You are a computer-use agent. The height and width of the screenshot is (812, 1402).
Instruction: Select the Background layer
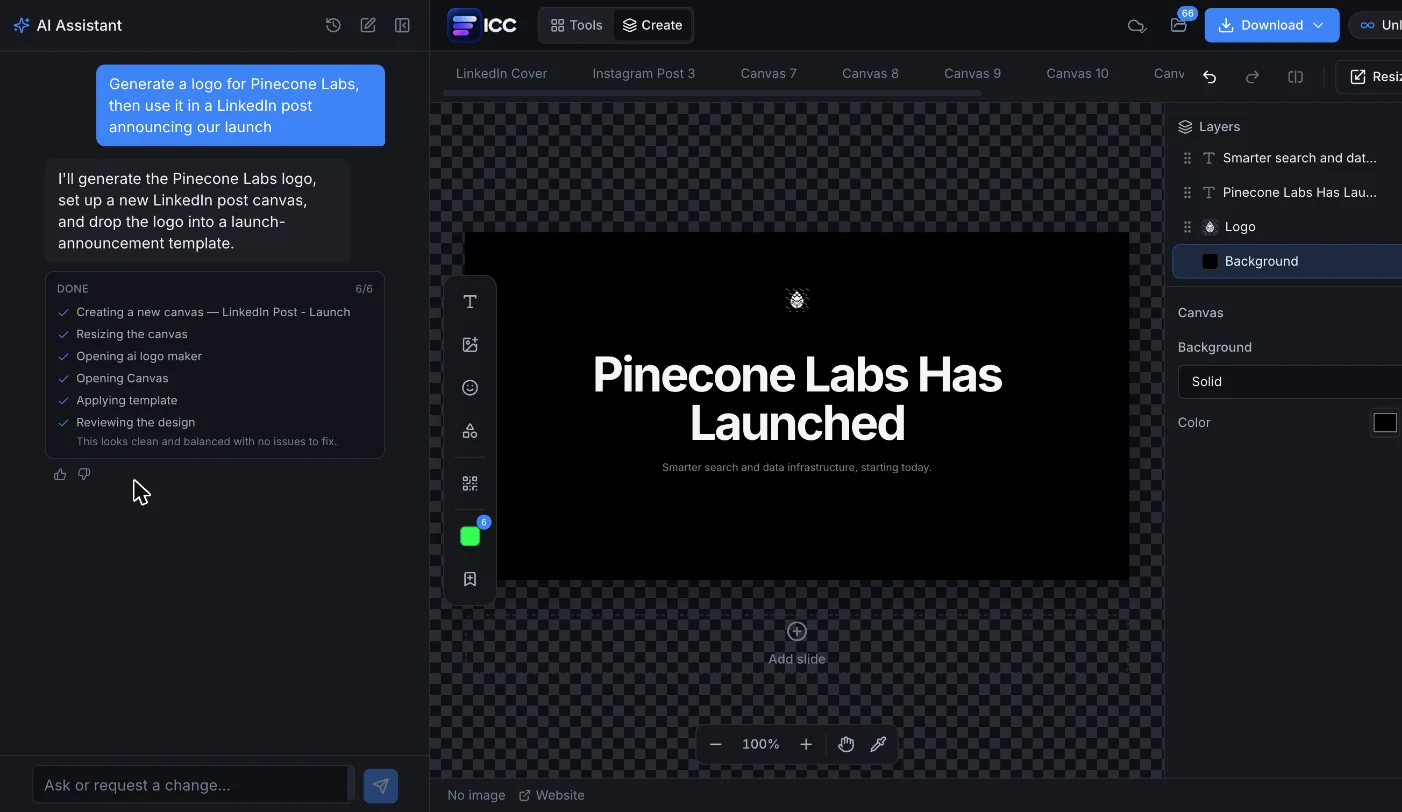click(1287, 261)
